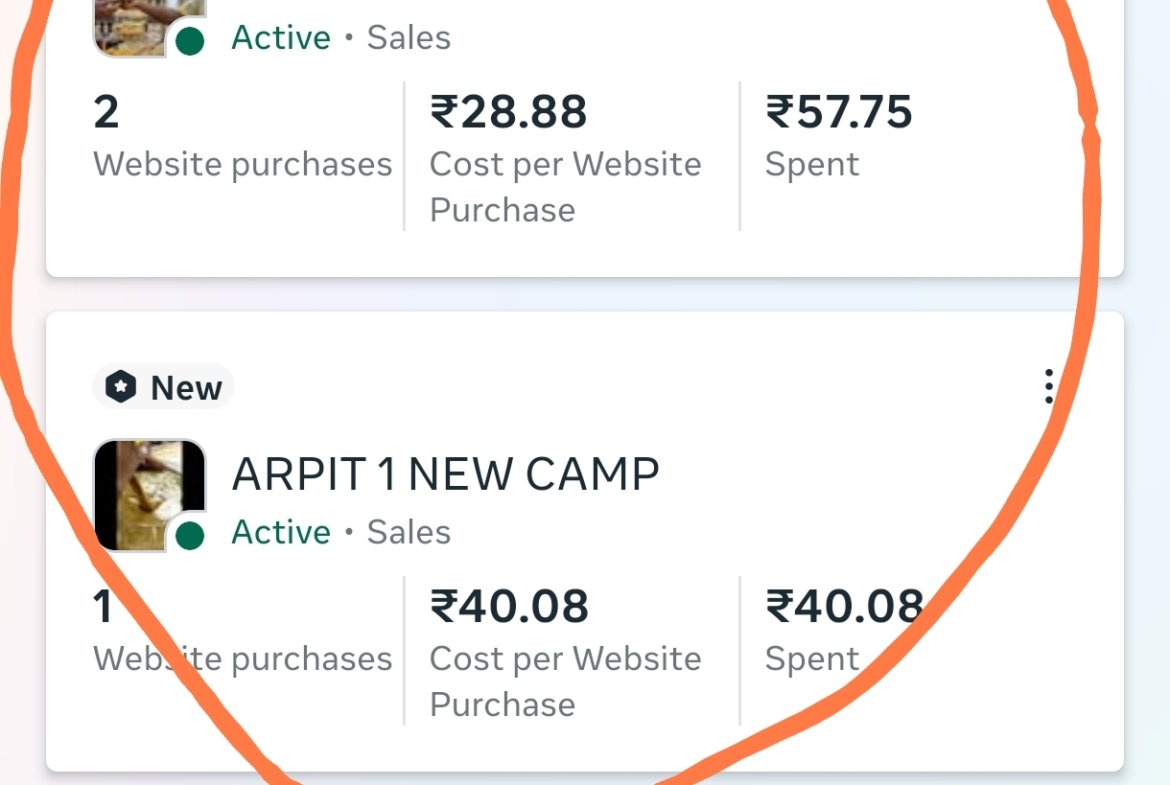Open the three-dot menu for ARPIT 1 NEW CAMP

[x=1048, y=387]
